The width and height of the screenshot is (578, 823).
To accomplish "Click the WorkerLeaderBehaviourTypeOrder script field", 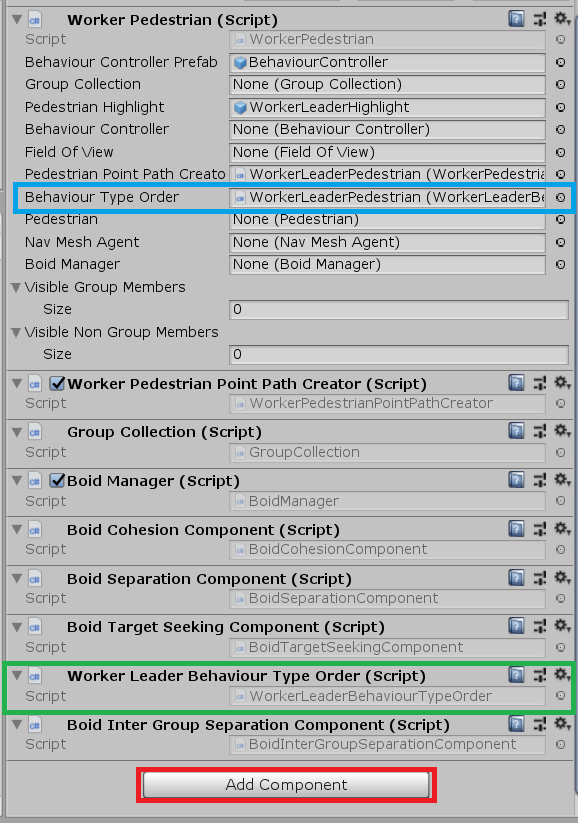I will [x=387, y=696].
